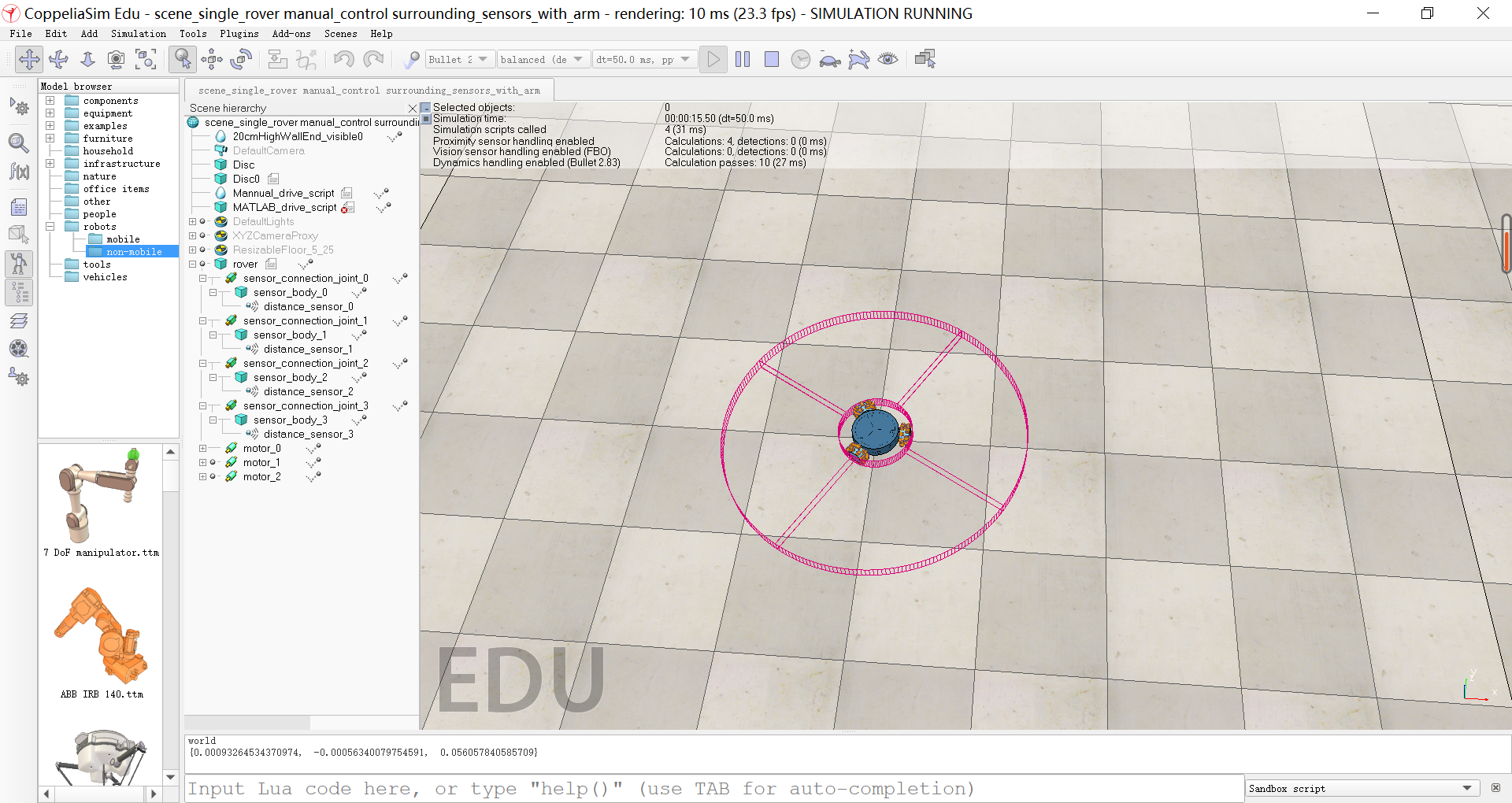Screen dimensions: 1512x803
Task: Collapse the rover node in the hierarchy
Action: point(194,264)
